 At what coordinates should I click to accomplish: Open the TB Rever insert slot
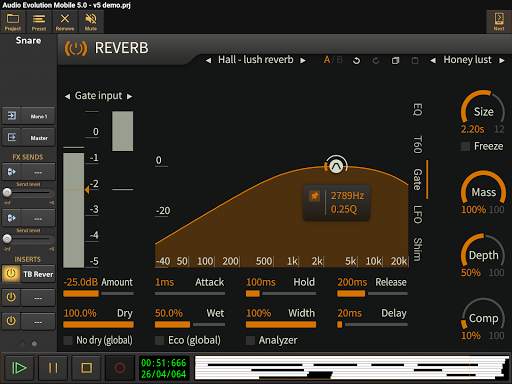pos(38,274)
